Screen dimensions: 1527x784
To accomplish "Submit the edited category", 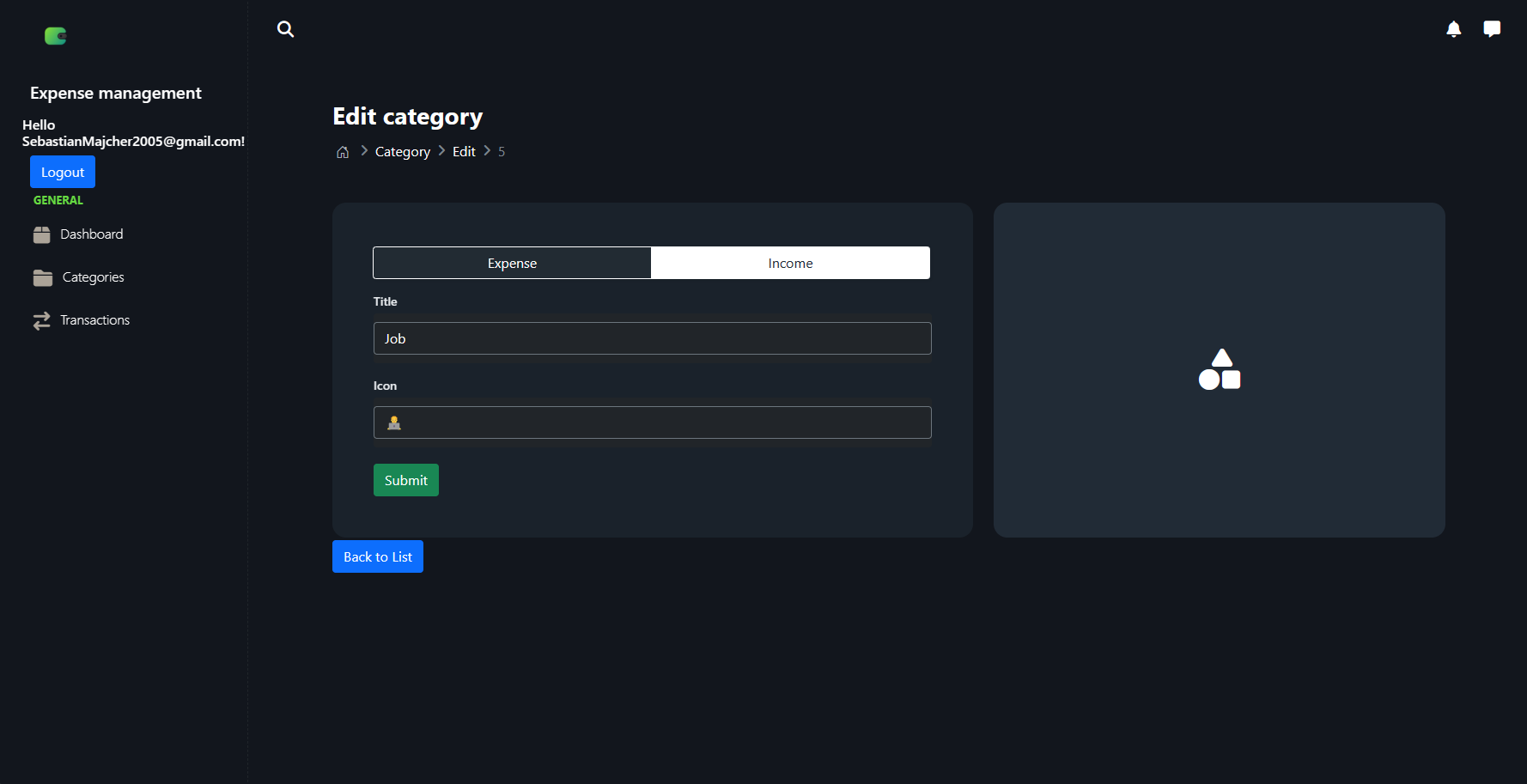I will tap(405, 479).
